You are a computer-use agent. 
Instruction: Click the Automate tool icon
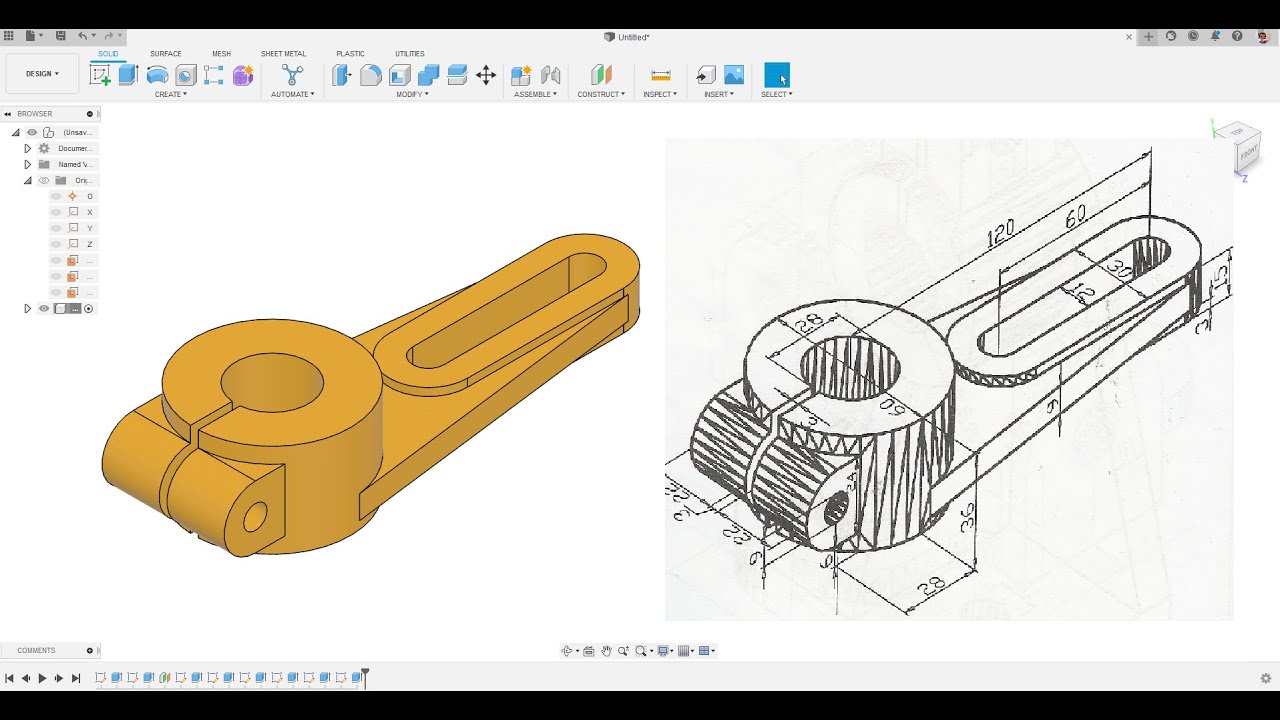click(x=292, y=75)
